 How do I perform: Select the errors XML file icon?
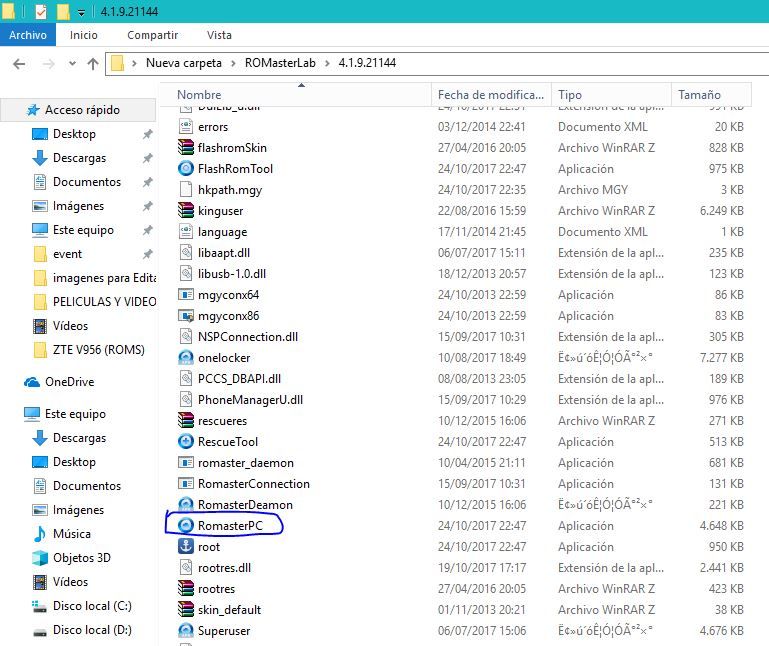point(185,127)
